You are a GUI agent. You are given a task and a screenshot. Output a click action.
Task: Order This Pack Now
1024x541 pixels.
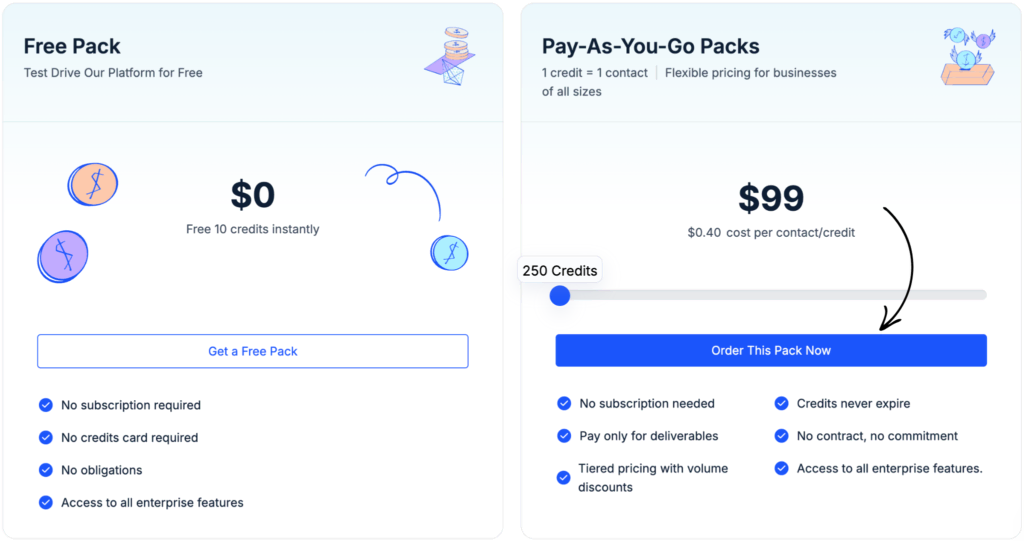coord(771,351)
